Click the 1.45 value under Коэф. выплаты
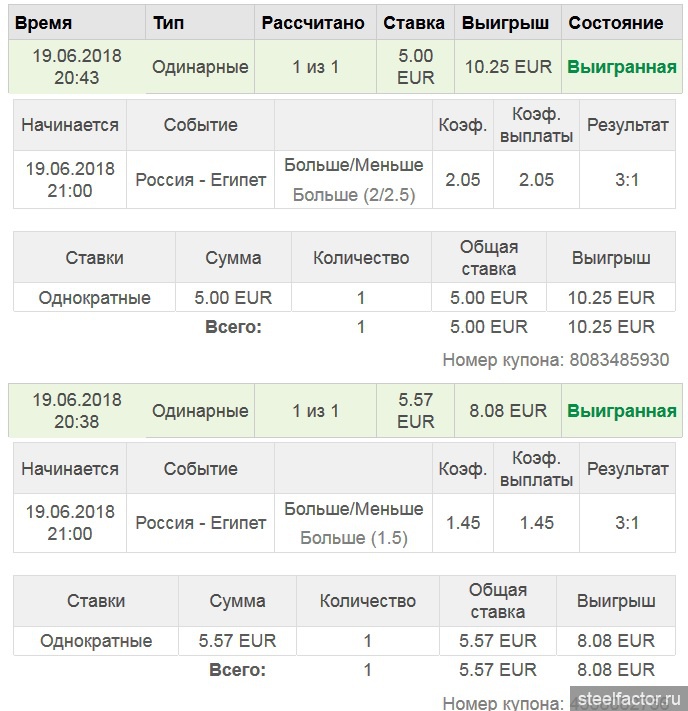This screenshot has width=688, height=711. coord(537,523)
